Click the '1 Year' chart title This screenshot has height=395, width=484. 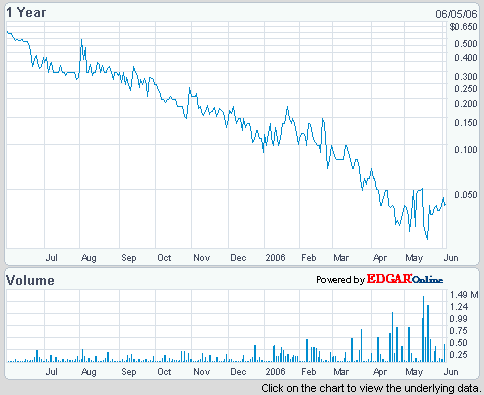pos(26,13)
